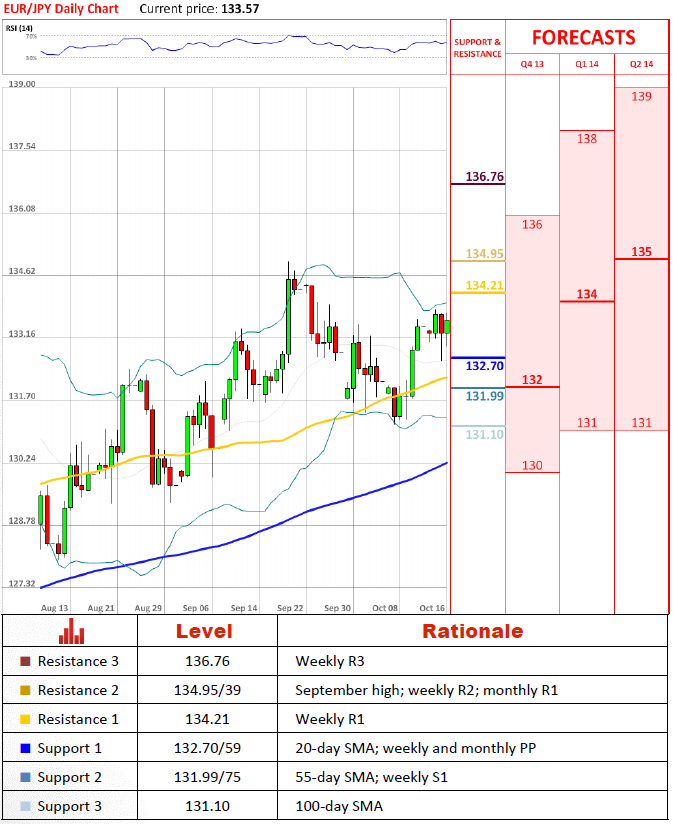673x824 pixels.
Task: Click the 100-day SMA rationale cell
Action: point(334,807)
